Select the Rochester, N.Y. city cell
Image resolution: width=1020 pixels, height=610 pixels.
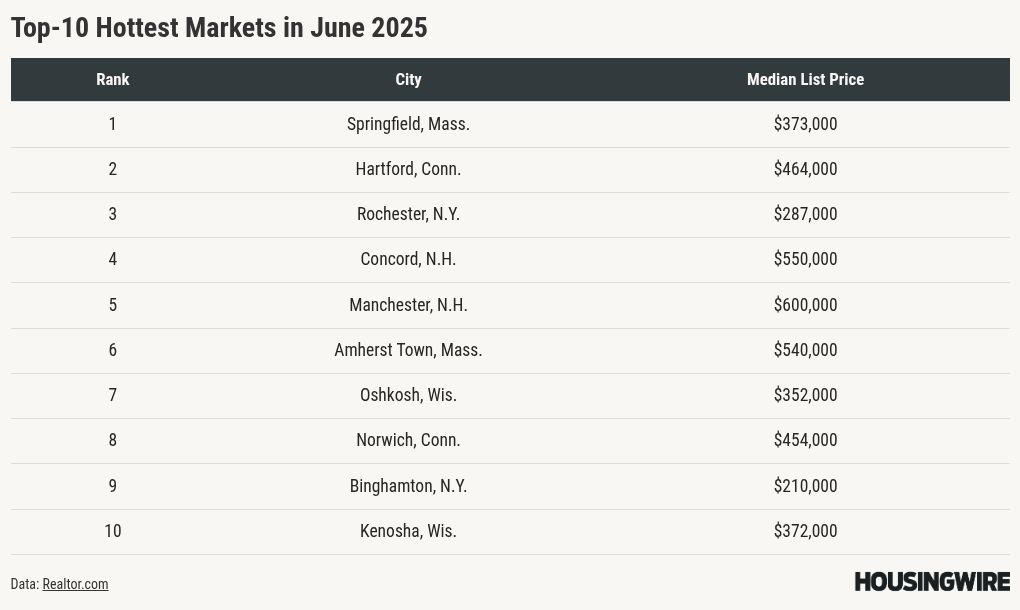(x=408, y=214)
